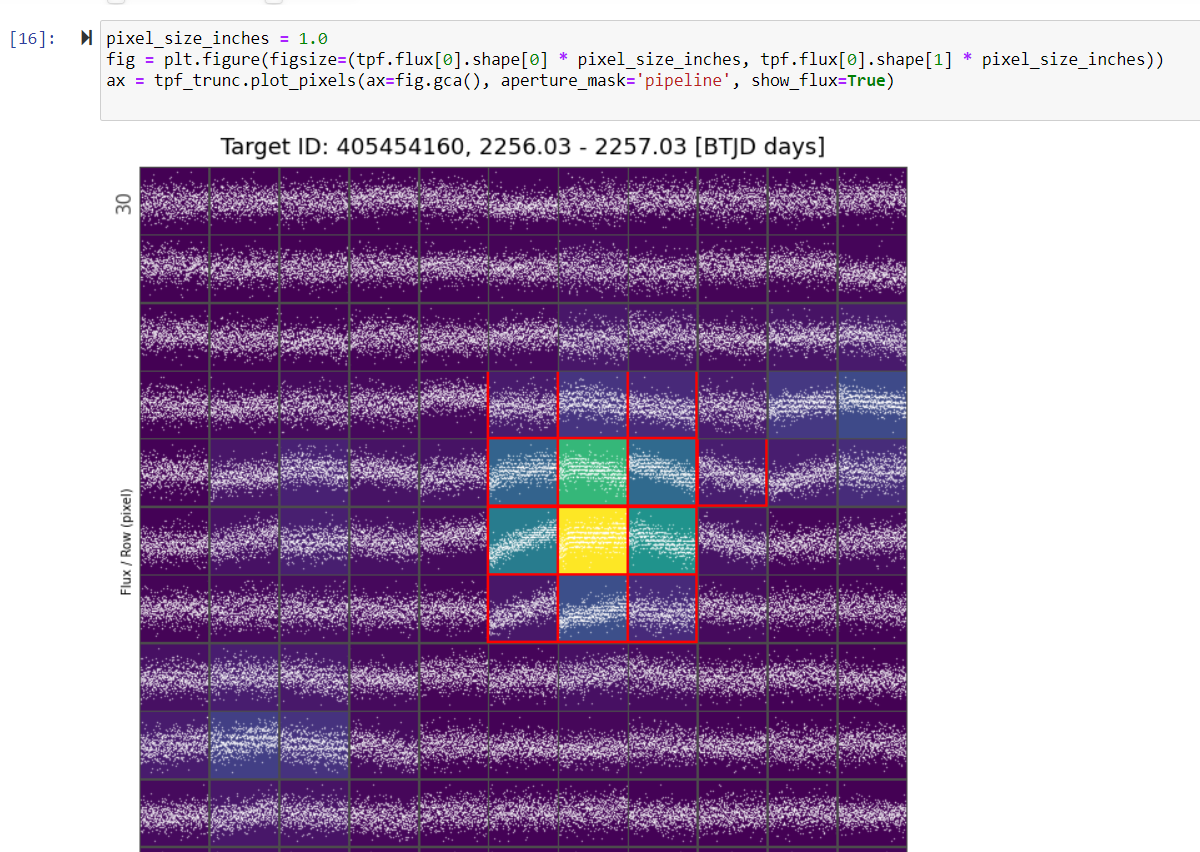Click the "30" tick label on the y-axis
The image size is (1200, 852).
coord(124,204)
